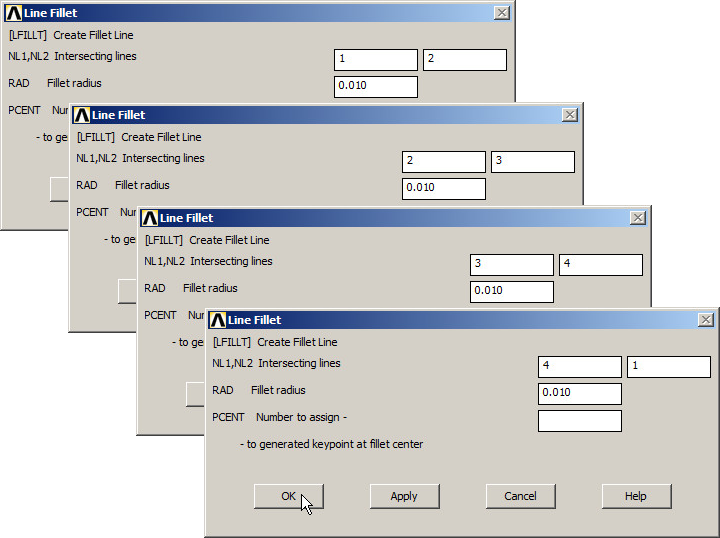Screen dimensions: 720x538
Task: Click the NL2 field containing 1 in front dialog
Action: [x=668, y=366]
